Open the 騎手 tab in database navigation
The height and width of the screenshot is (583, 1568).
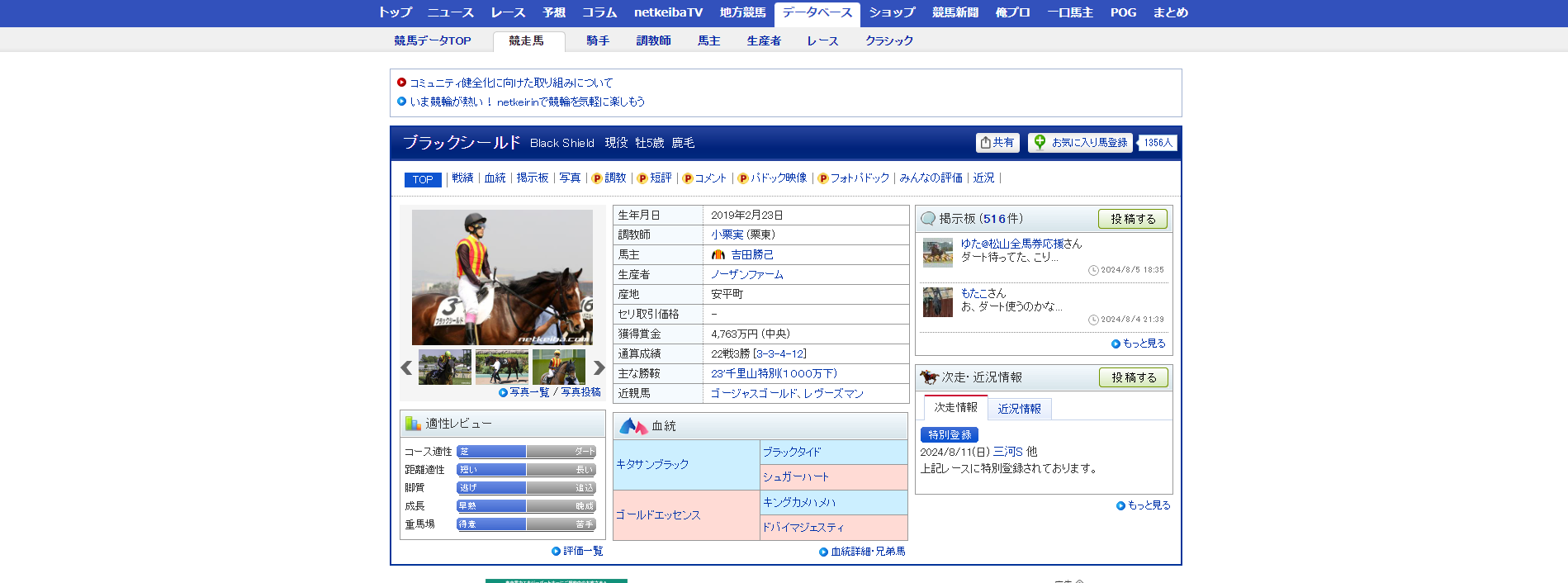coord(598,40)
